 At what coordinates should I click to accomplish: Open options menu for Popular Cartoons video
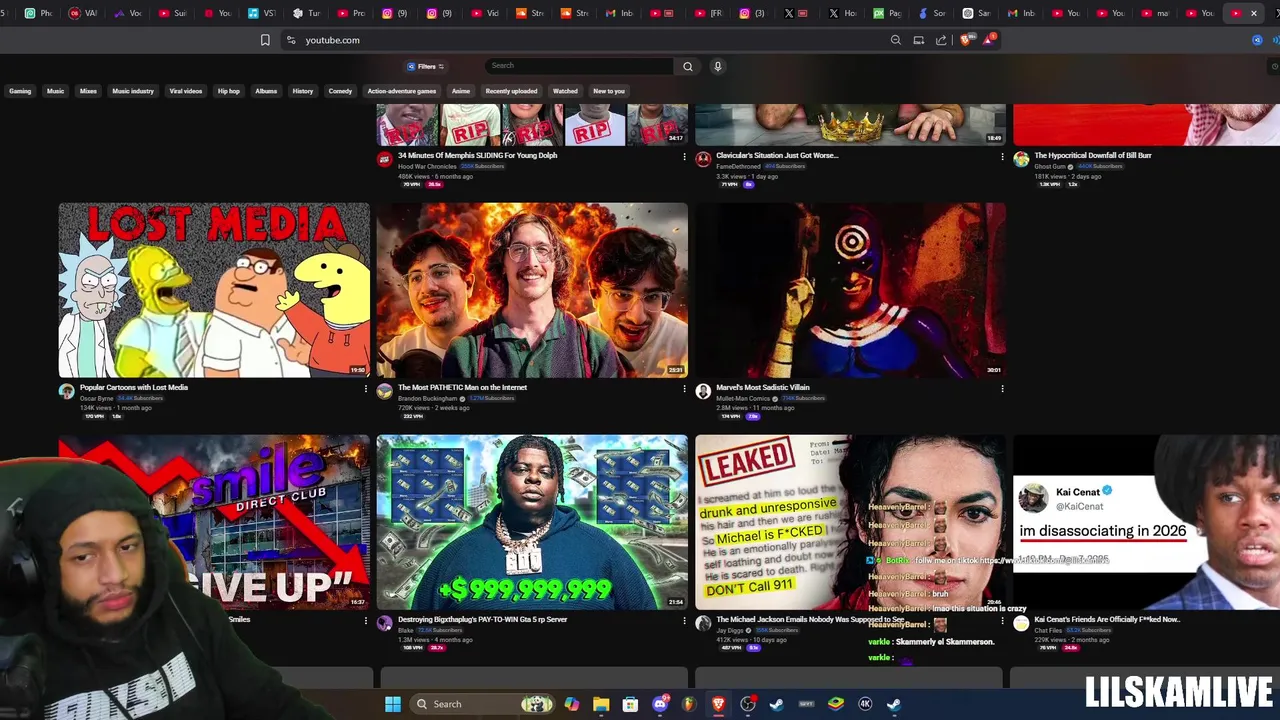365,388
